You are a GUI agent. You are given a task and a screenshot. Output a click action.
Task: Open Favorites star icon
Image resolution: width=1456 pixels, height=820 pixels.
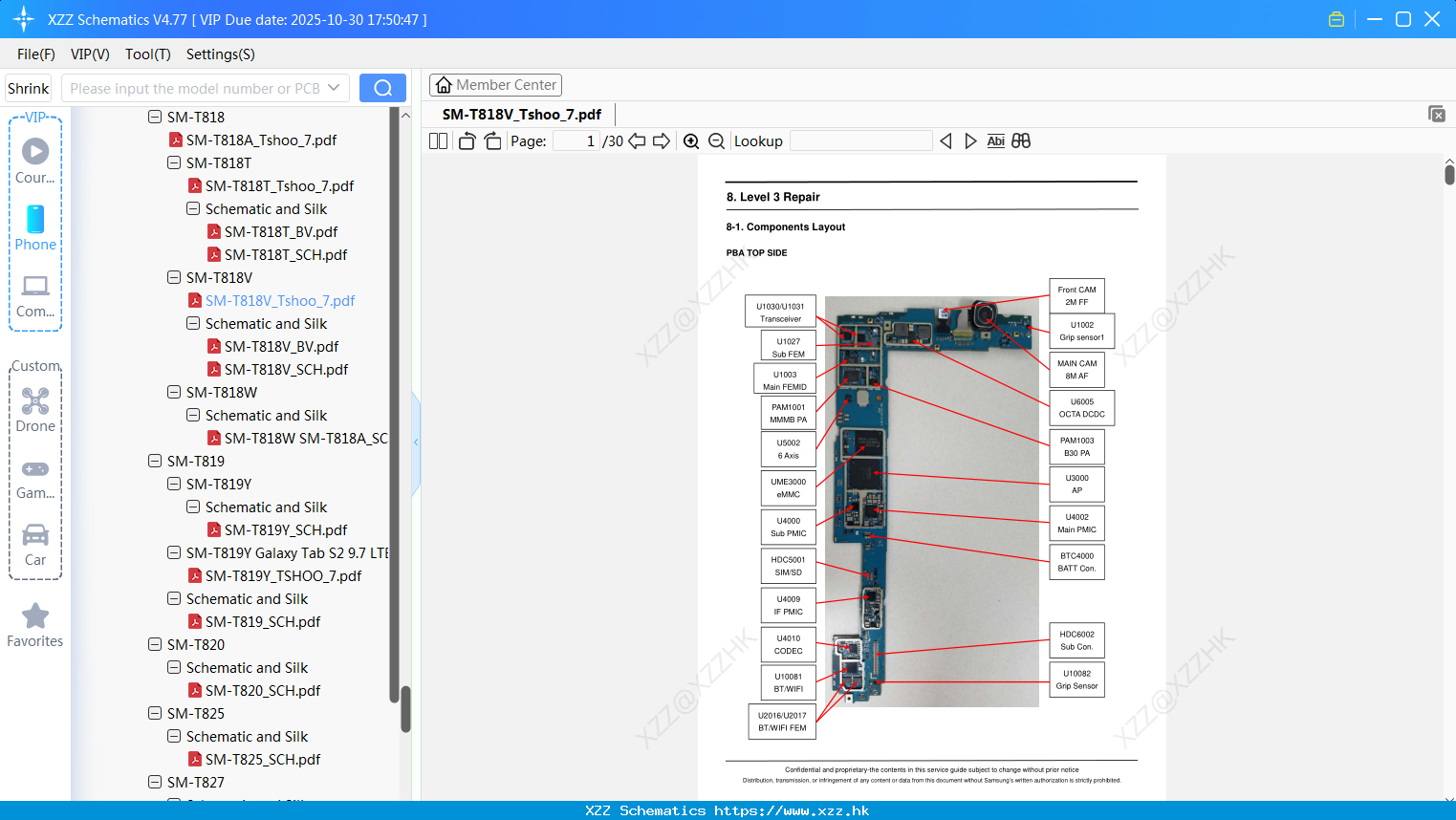click(35, 625)
